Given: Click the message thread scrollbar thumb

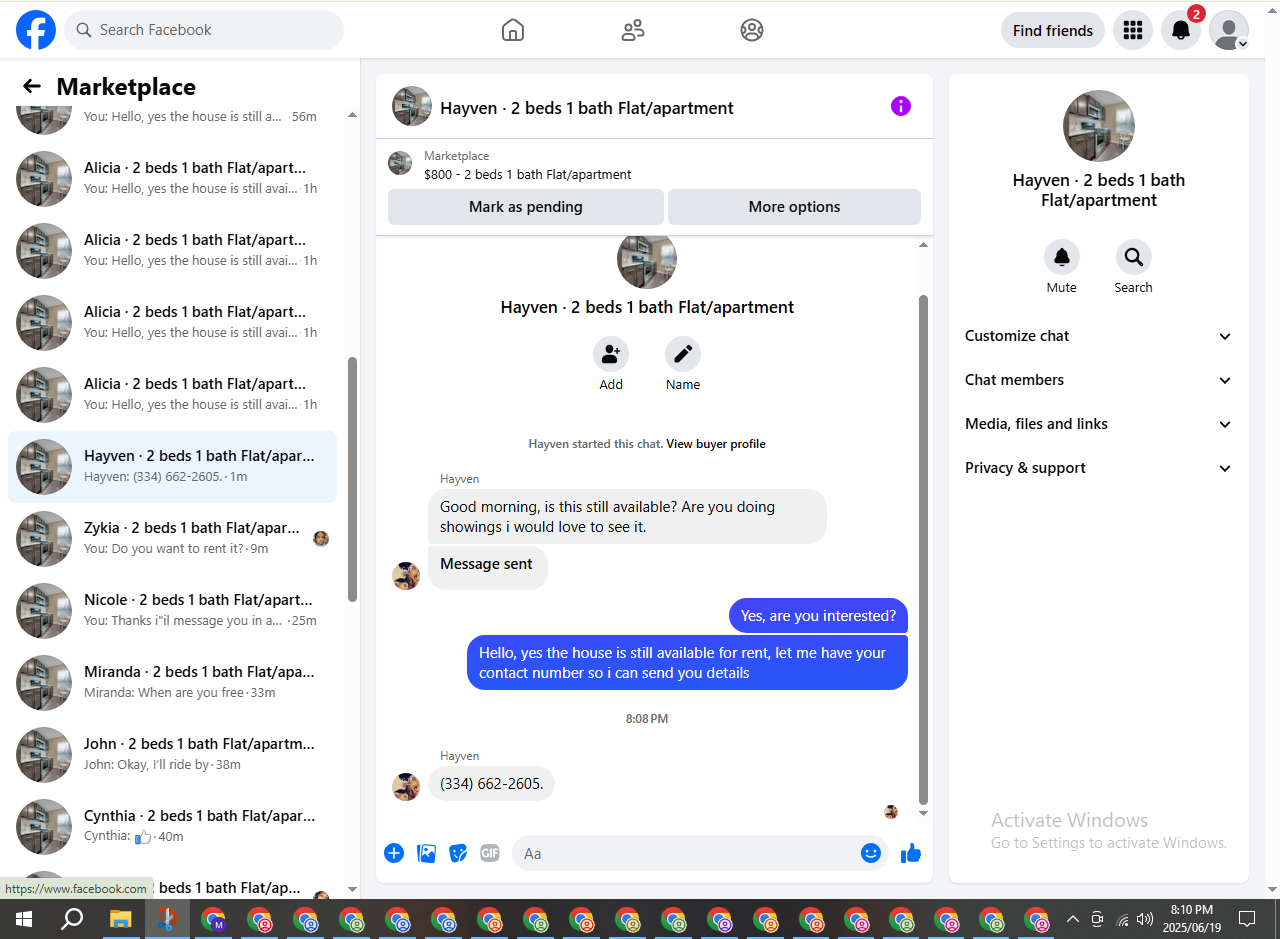Looking at the screenshot, I should click(x=924, y=550).
